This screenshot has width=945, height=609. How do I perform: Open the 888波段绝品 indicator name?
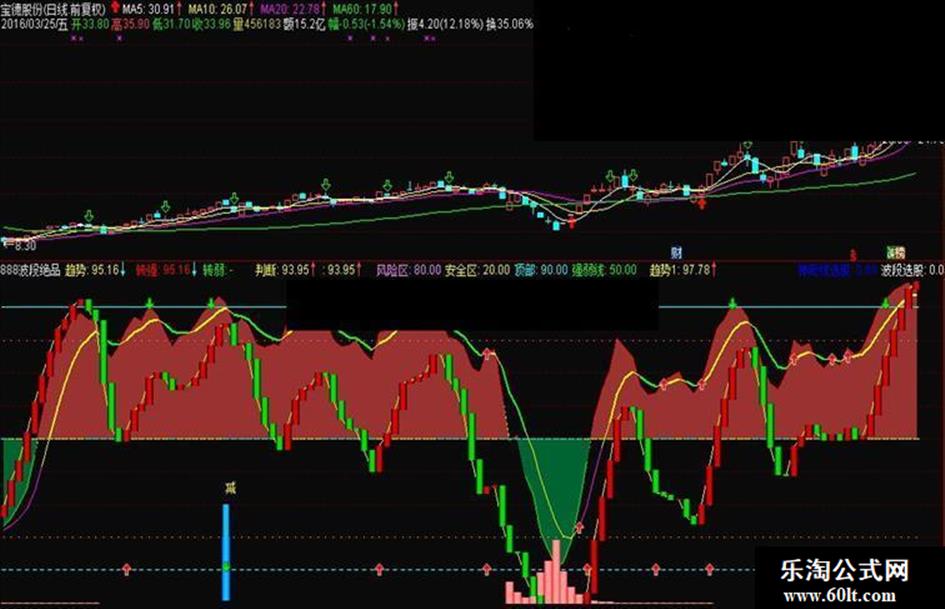(x=31, y=270)
